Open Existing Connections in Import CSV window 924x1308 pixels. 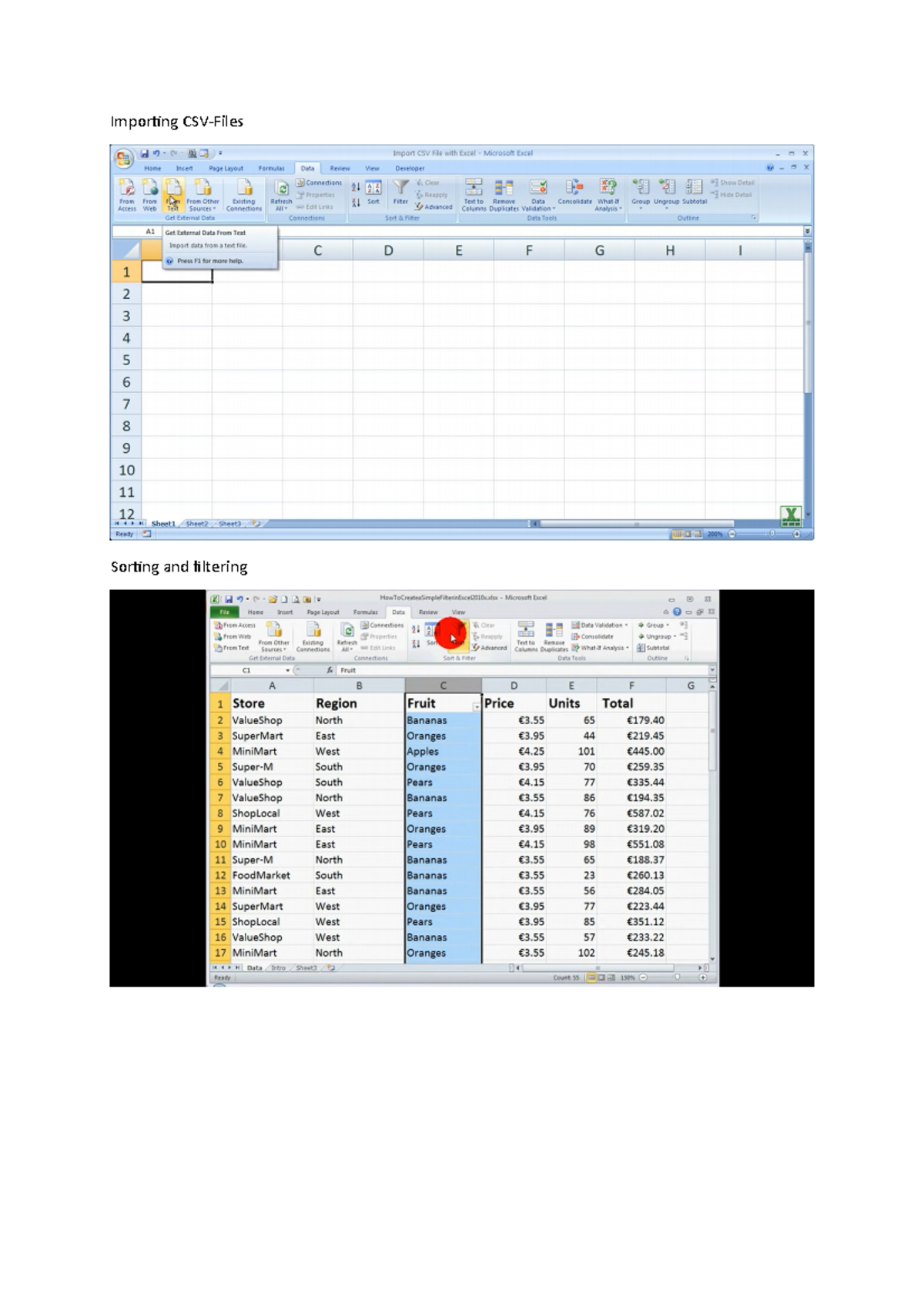[x=244, y=194]
